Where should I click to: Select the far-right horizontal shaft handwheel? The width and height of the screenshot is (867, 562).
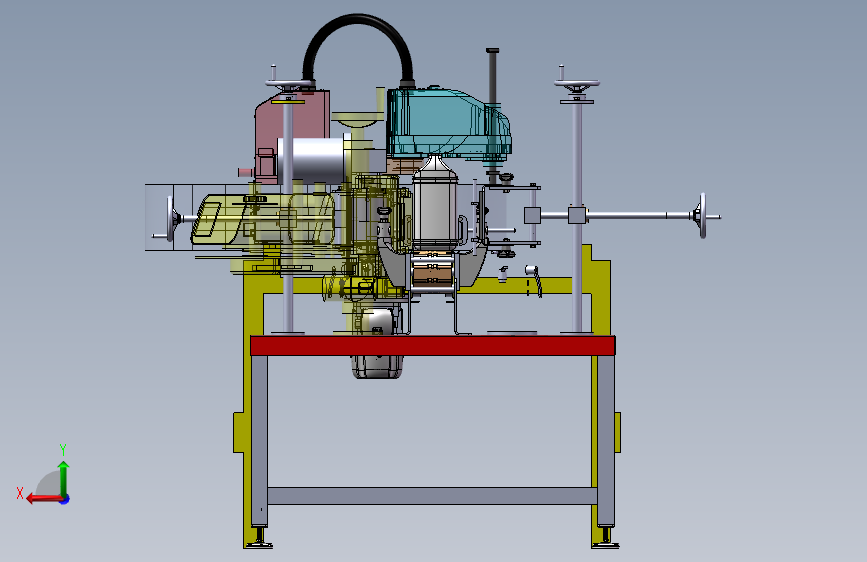[702, 216]
